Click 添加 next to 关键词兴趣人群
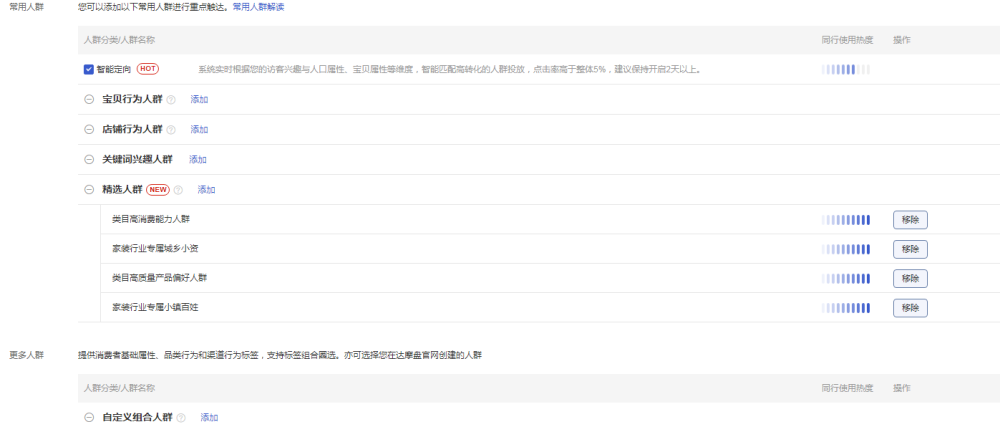 coord(198,160)
